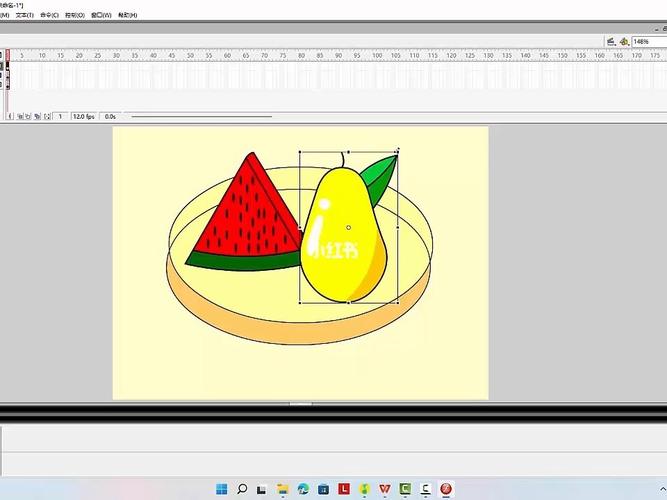667x500 pixels.
Task: Launch Microsoft Edge from taskbar
Action: click(303, 489)
